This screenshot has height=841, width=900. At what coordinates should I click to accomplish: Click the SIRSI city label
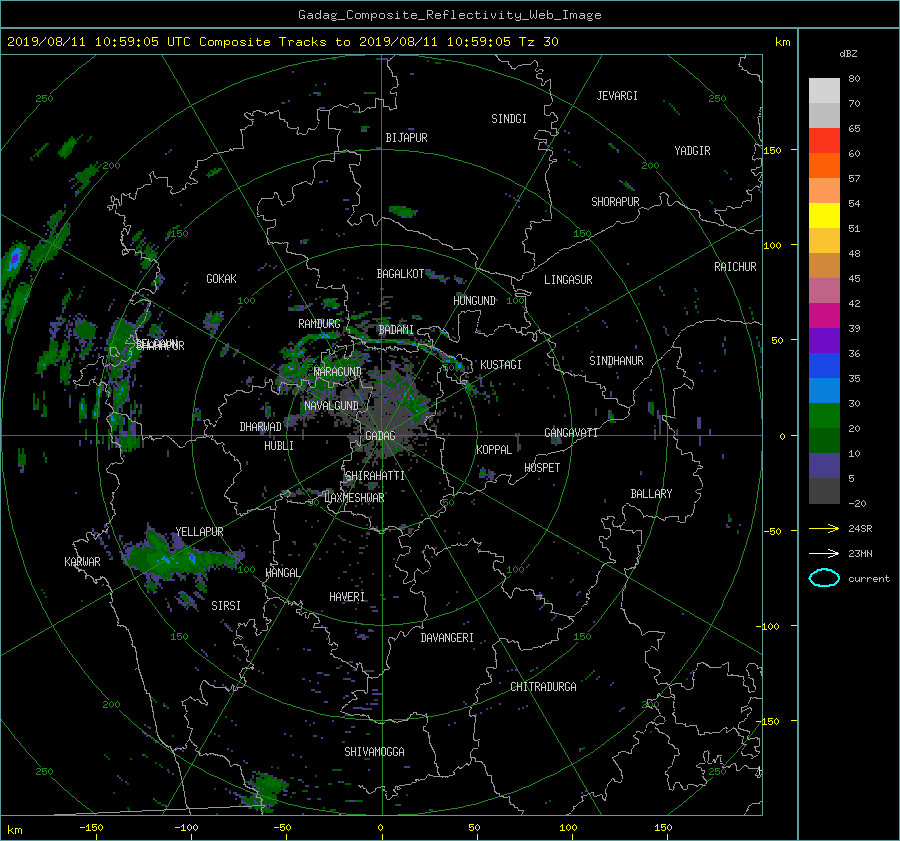coord(226,606)
